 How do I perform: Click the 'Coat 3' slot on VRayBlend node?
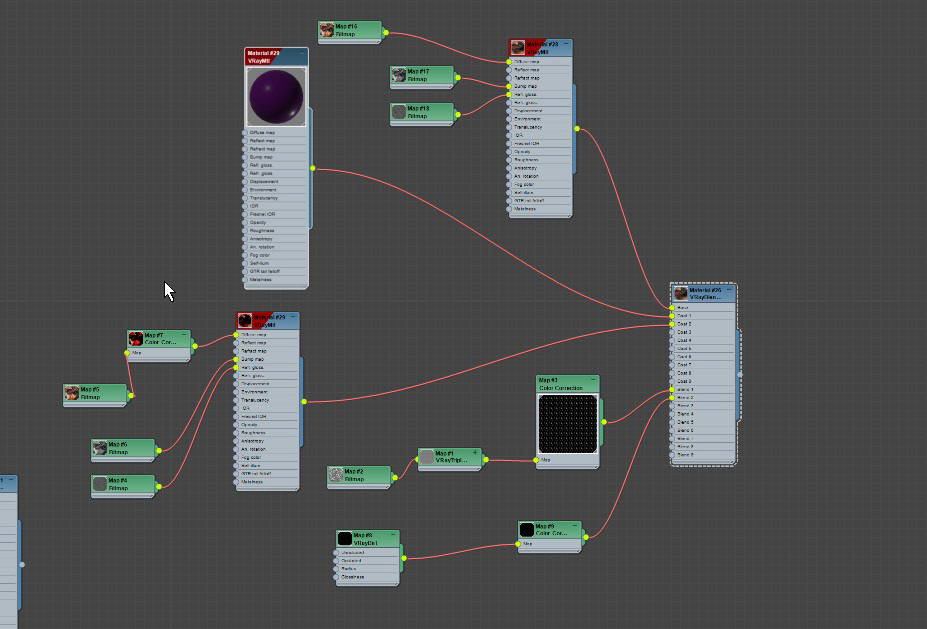tap(704, 332)
